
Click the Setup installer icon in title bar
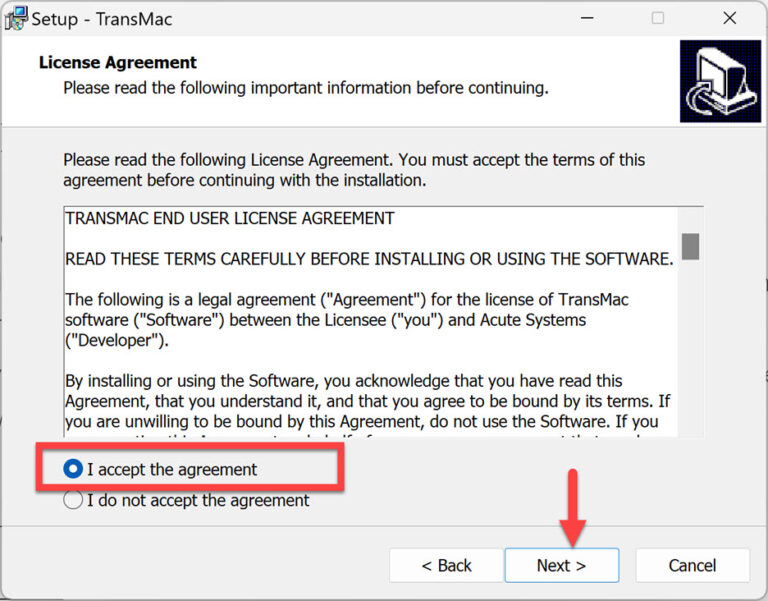click(16, 19)
